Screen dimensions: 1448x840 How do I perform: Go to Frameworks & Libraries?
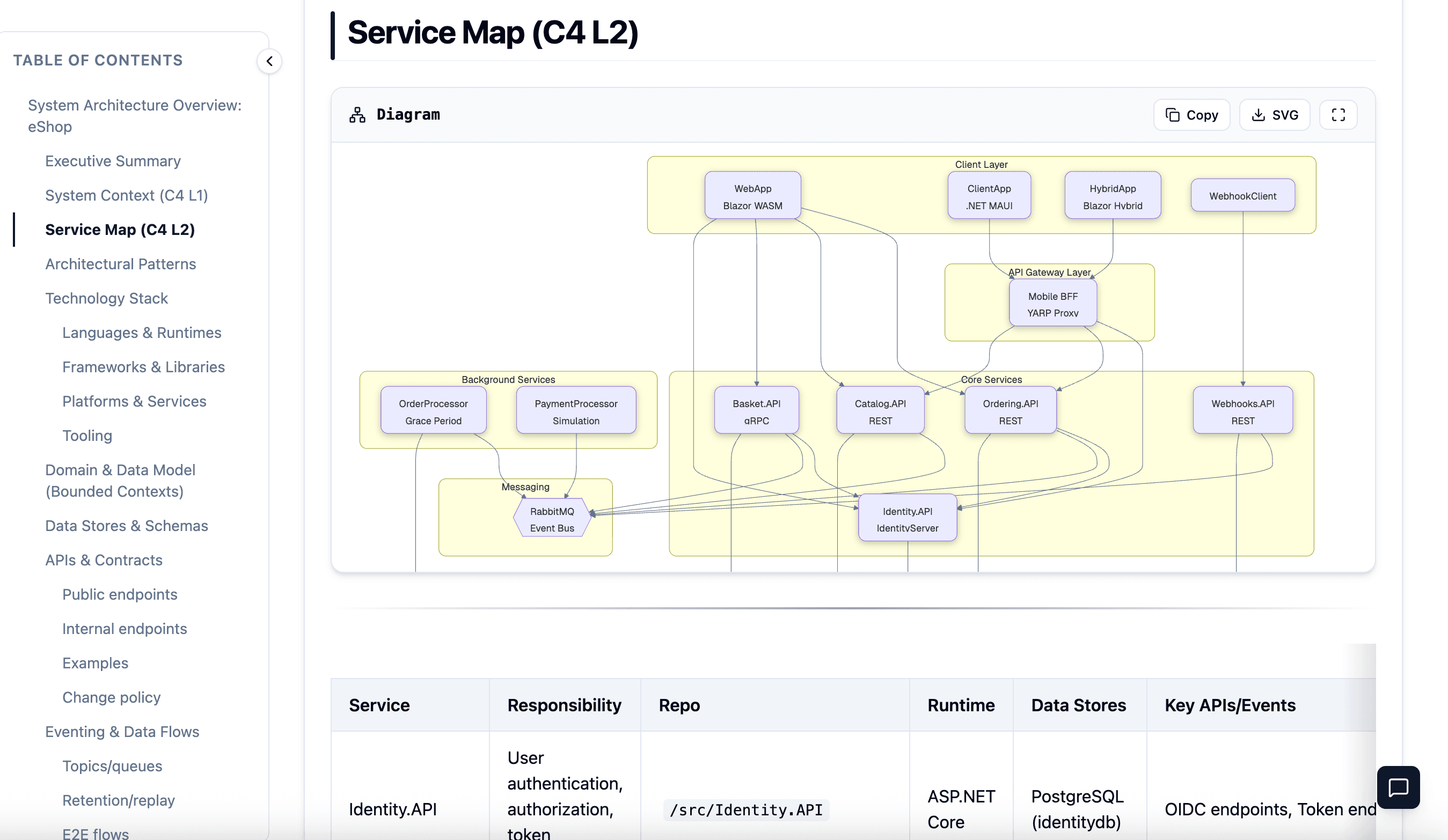[143, 367]
